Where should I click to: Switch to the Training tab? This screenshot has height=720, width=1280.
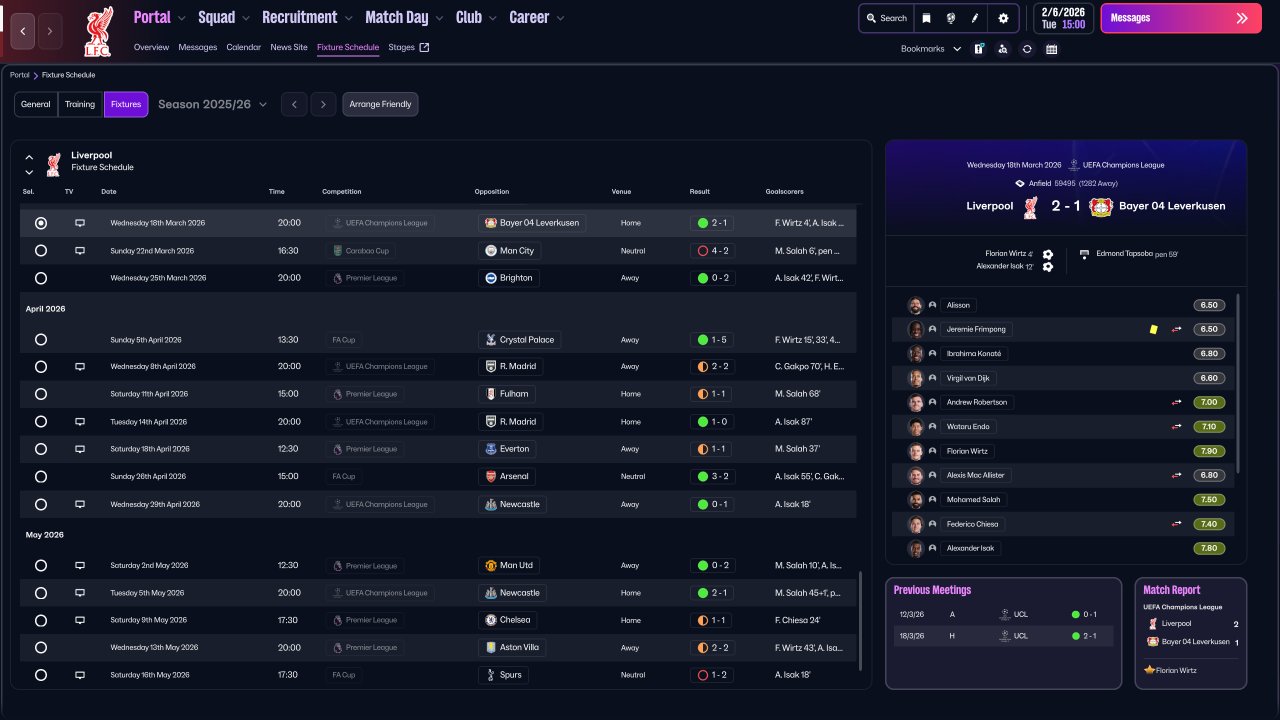click(80, 104)
